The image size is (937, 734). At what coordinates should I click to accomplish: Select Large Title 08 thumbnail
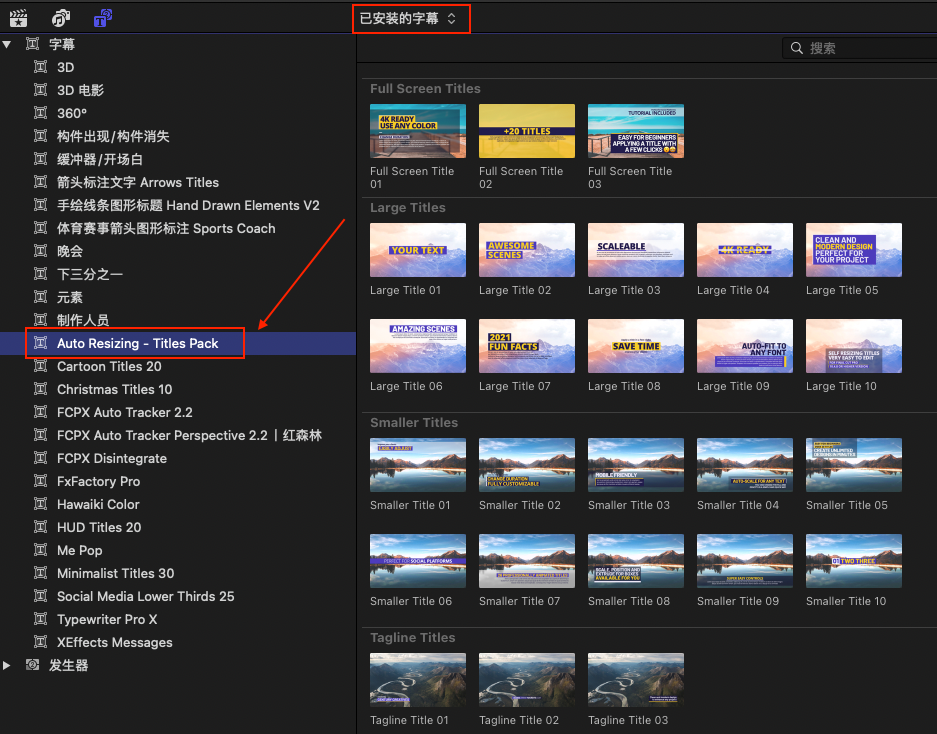[636, 346]
